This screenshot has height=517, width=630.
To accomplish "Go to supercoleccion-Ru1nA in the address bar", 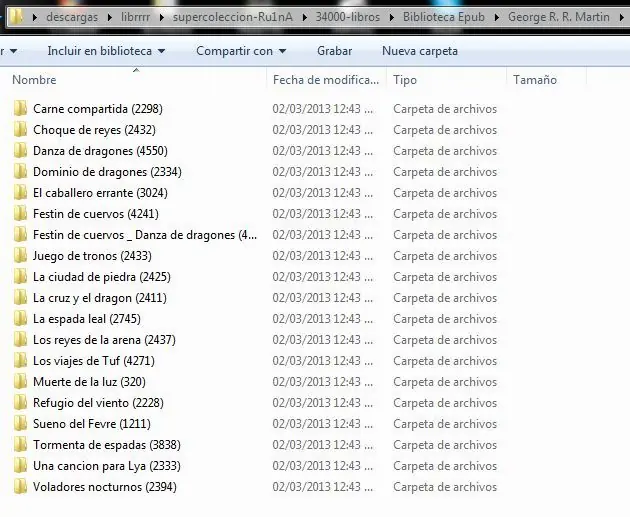I will point(233,17).
